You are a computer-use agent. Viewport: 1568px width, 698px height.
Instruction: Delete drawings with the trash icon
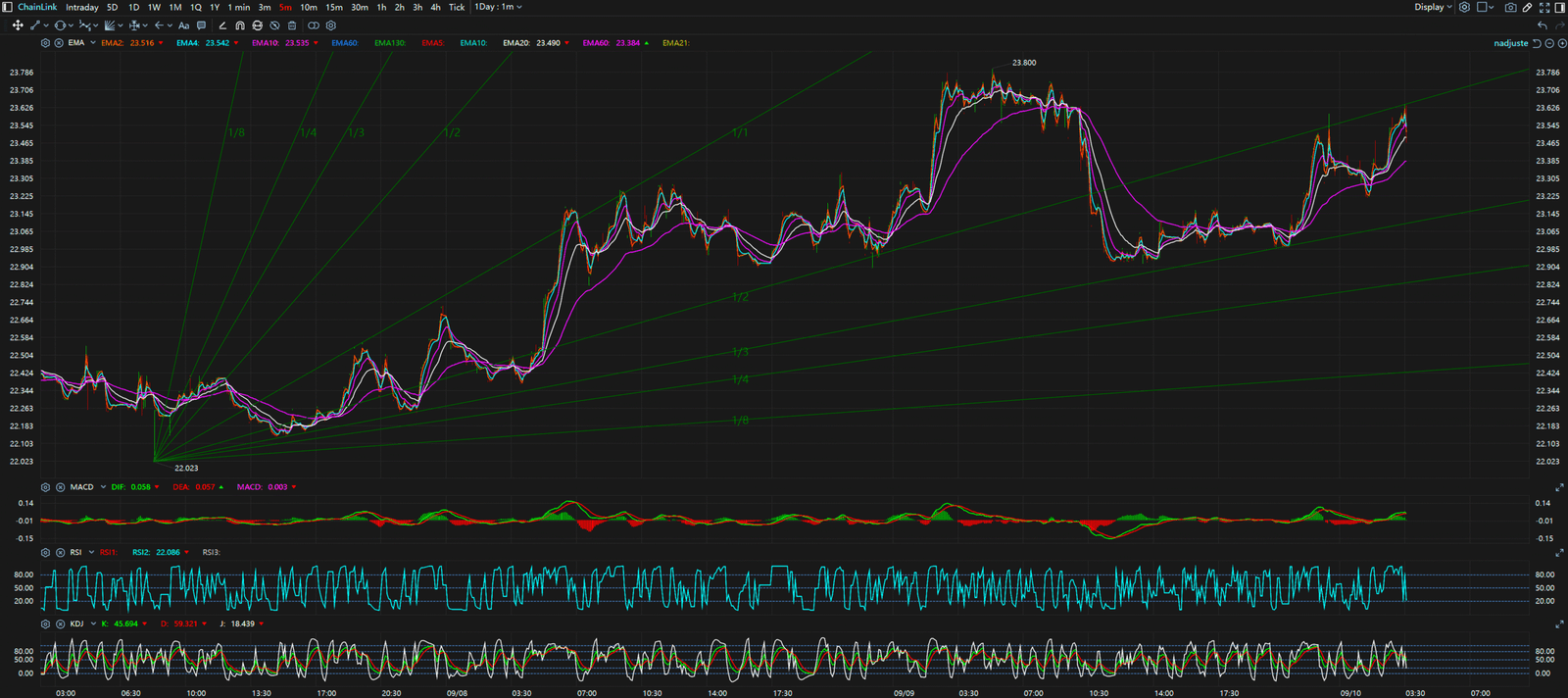[292, 25]
